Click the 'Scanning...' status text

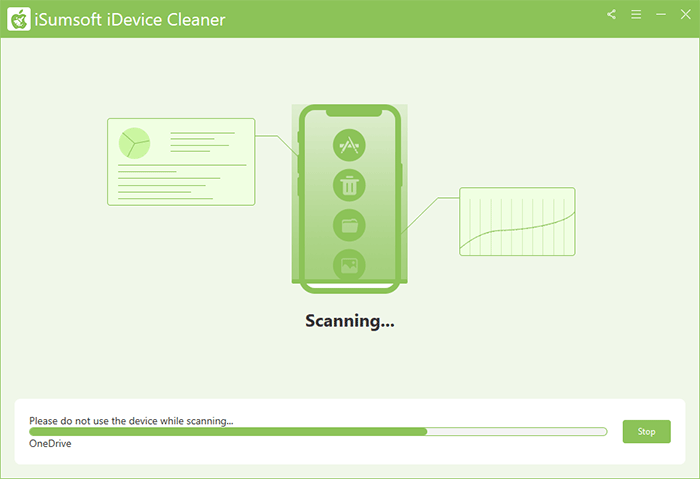(x=350, y=321)
